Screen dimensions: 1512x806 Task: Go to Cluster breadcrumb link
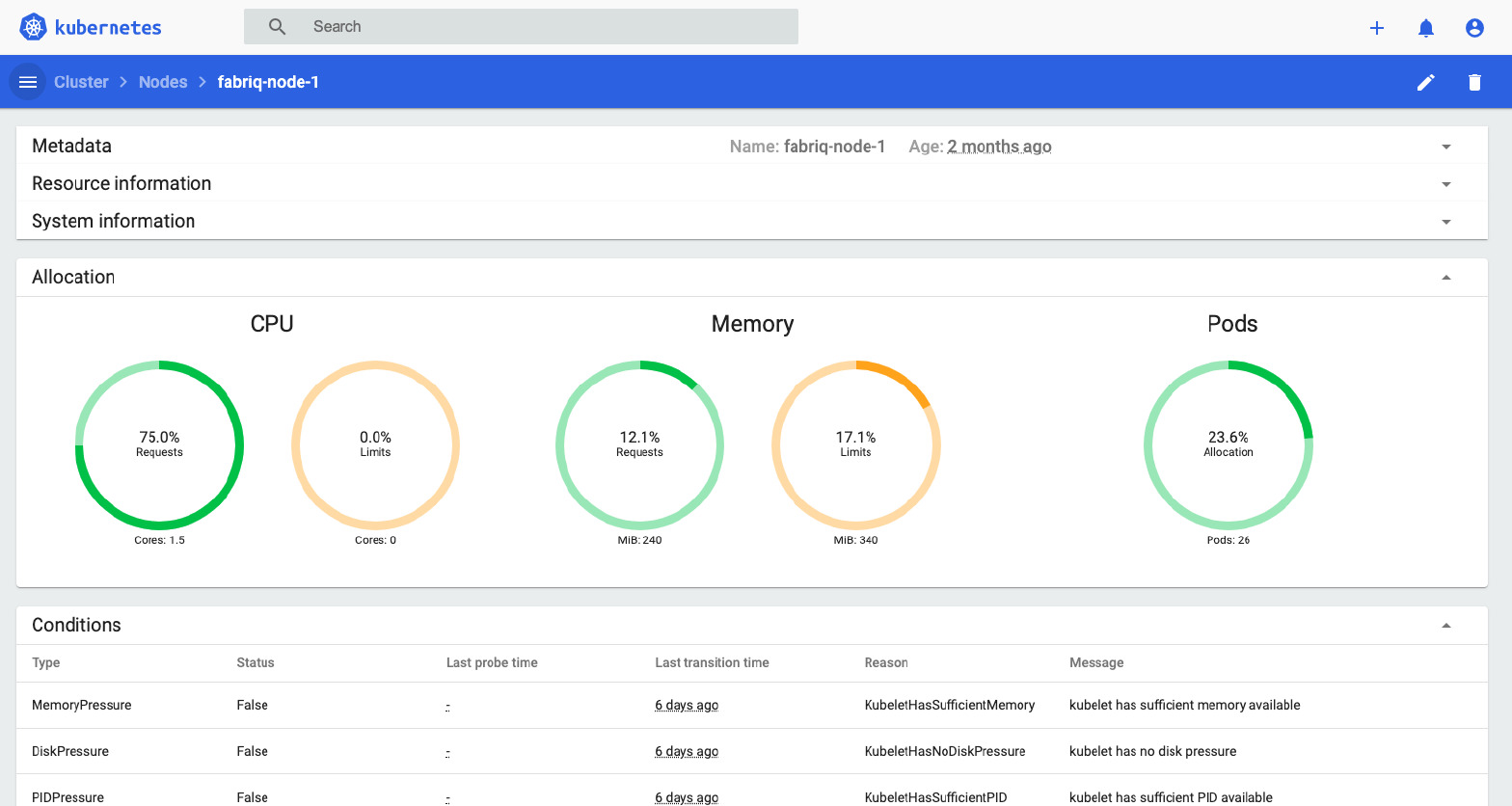click(x=81, y=82)
